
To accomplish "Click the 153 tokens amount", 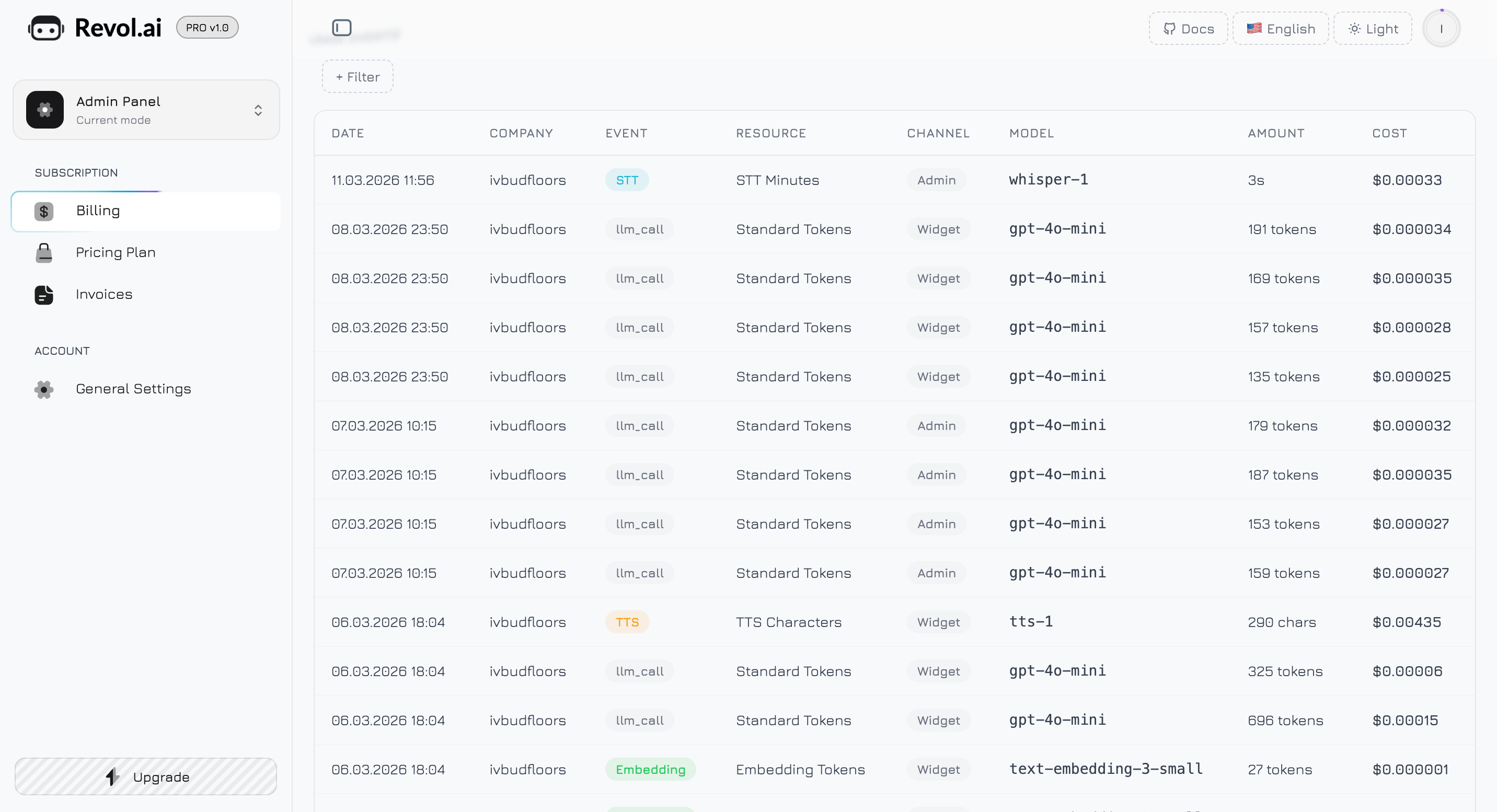I will coord(1283,524).
